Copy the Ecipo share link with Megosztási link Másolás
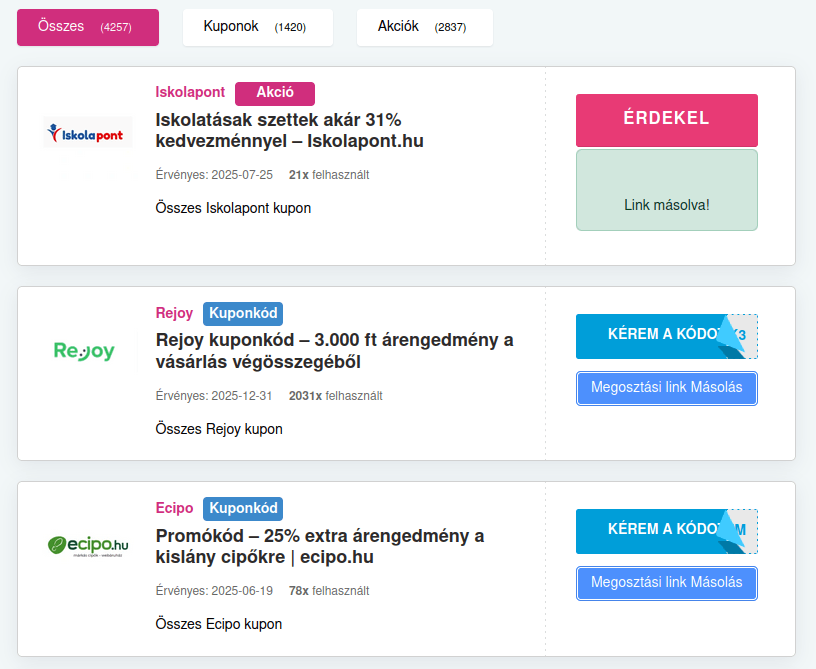816x669 pixels. pos(667,583)
